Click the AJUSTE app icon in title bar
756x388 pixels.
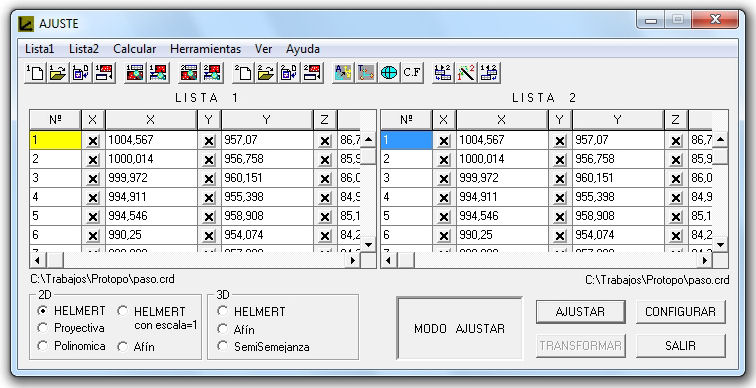pos(26,24)
